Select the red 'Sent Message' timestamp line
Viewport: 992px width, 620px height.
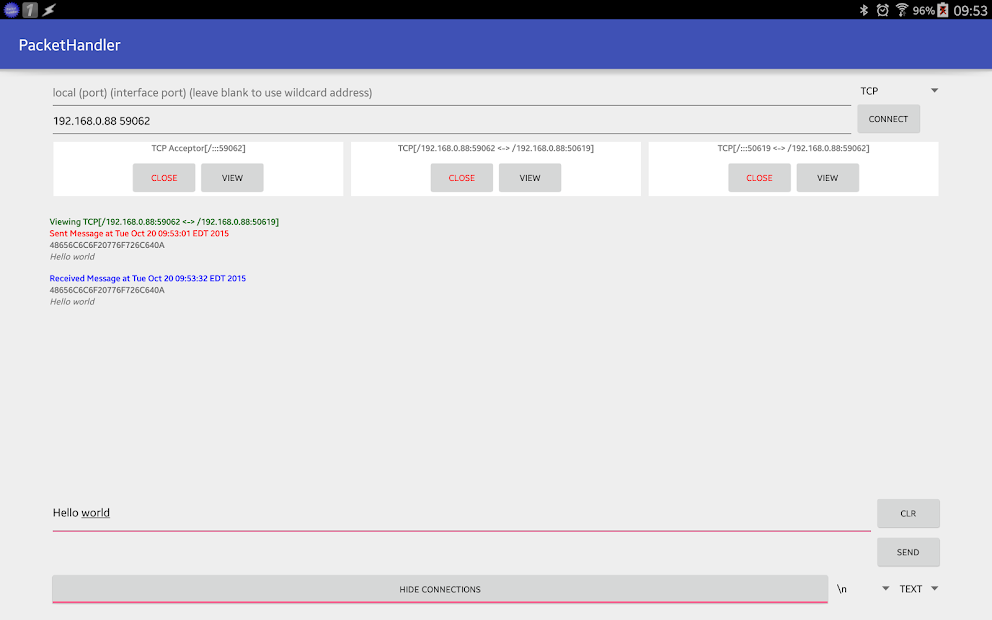pyautogui.click(x=139, y=233)
